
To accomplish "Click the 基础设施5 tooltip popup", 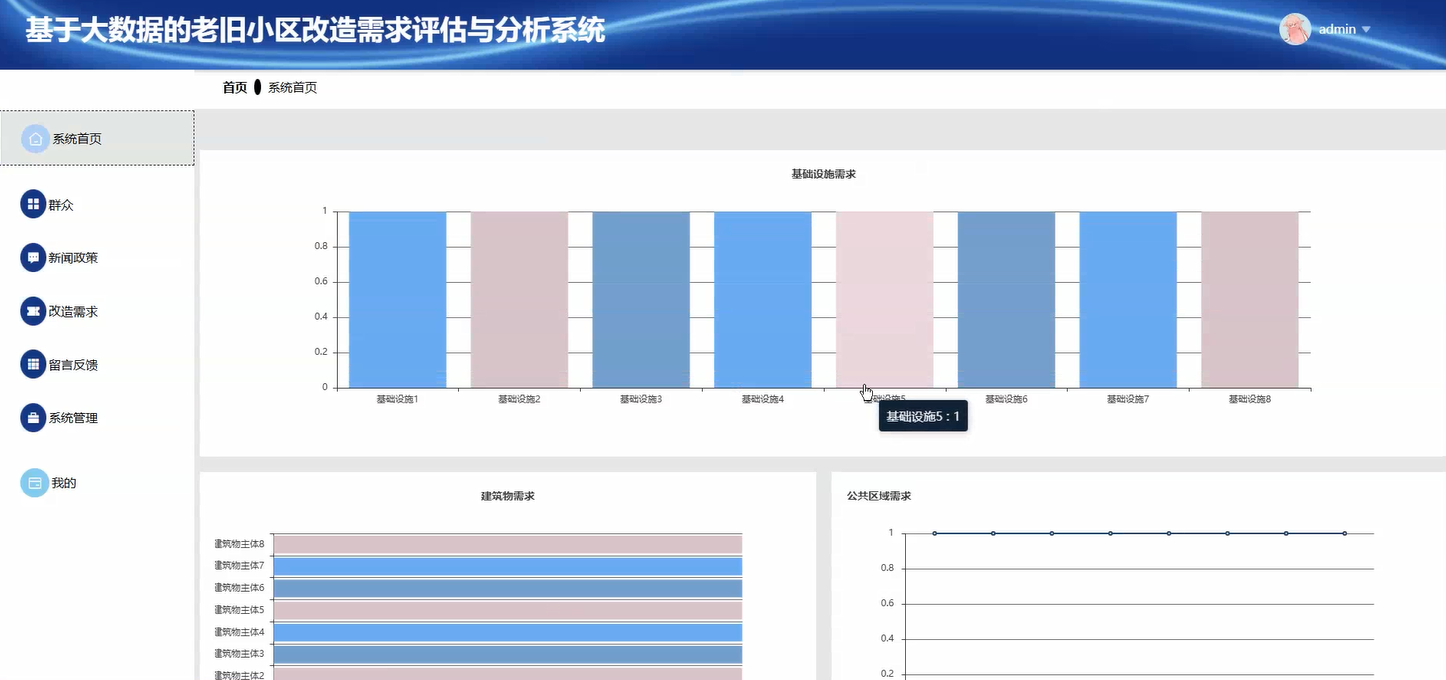I will [922, 416].
